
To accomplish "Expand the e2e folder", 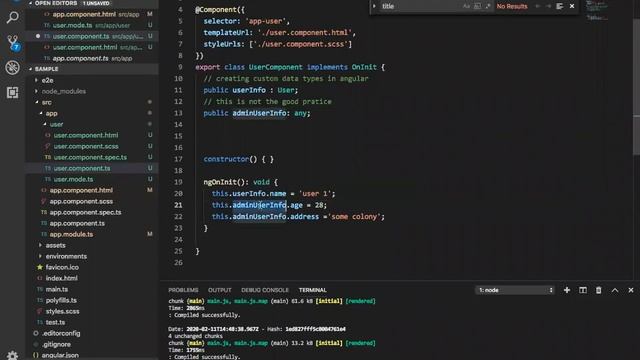I will click(48, 80).
